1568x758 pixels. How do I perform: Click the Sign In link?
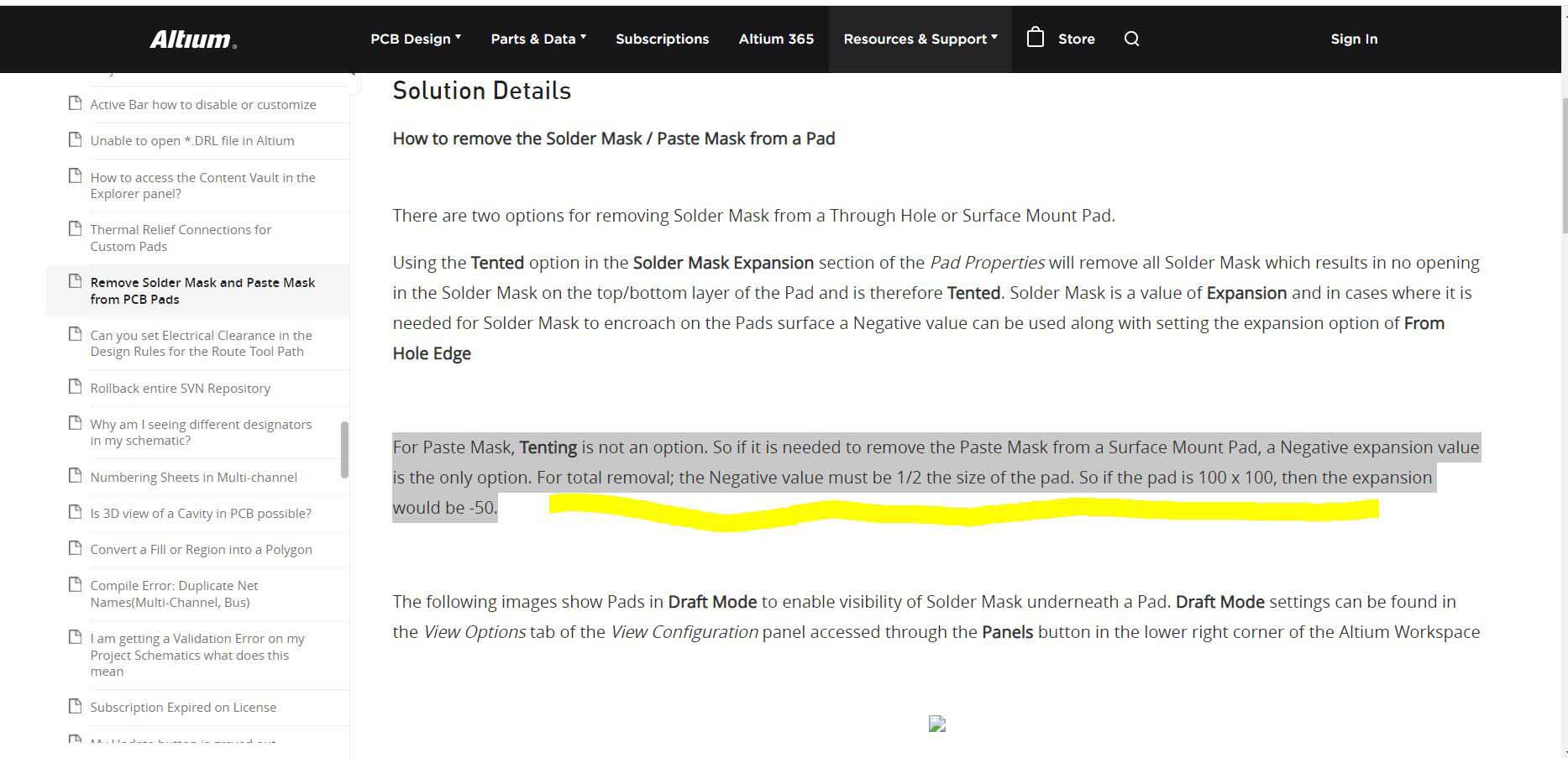(1354, 39)
